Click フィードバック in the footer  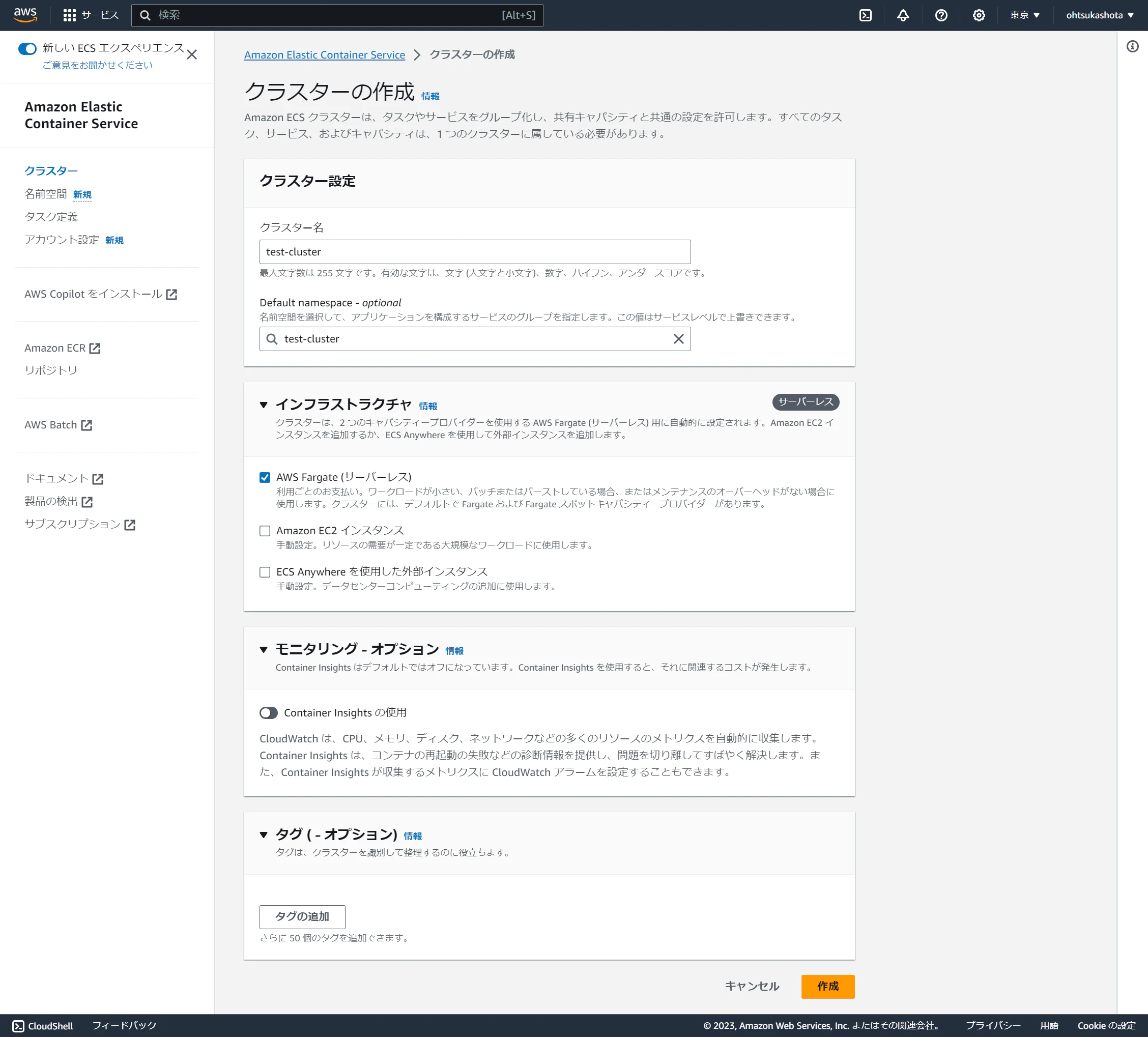pos(124,1026)
